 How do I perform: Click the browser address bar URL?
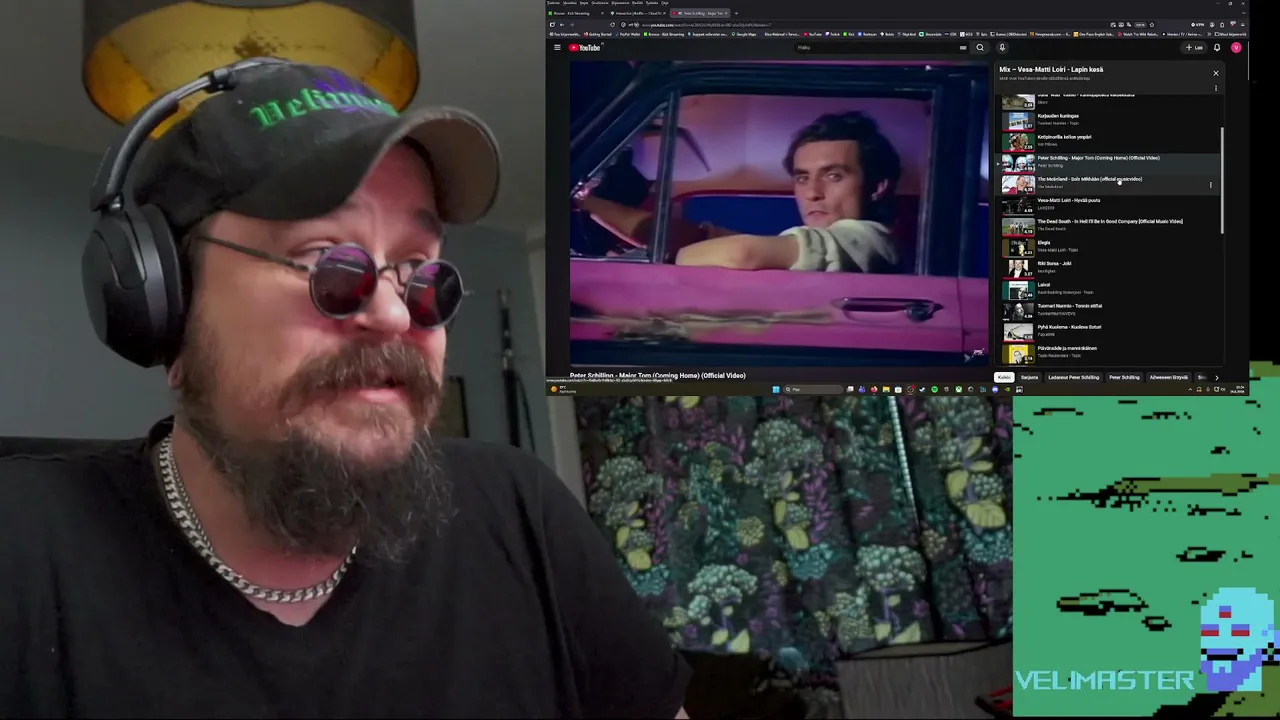(707, 25)
